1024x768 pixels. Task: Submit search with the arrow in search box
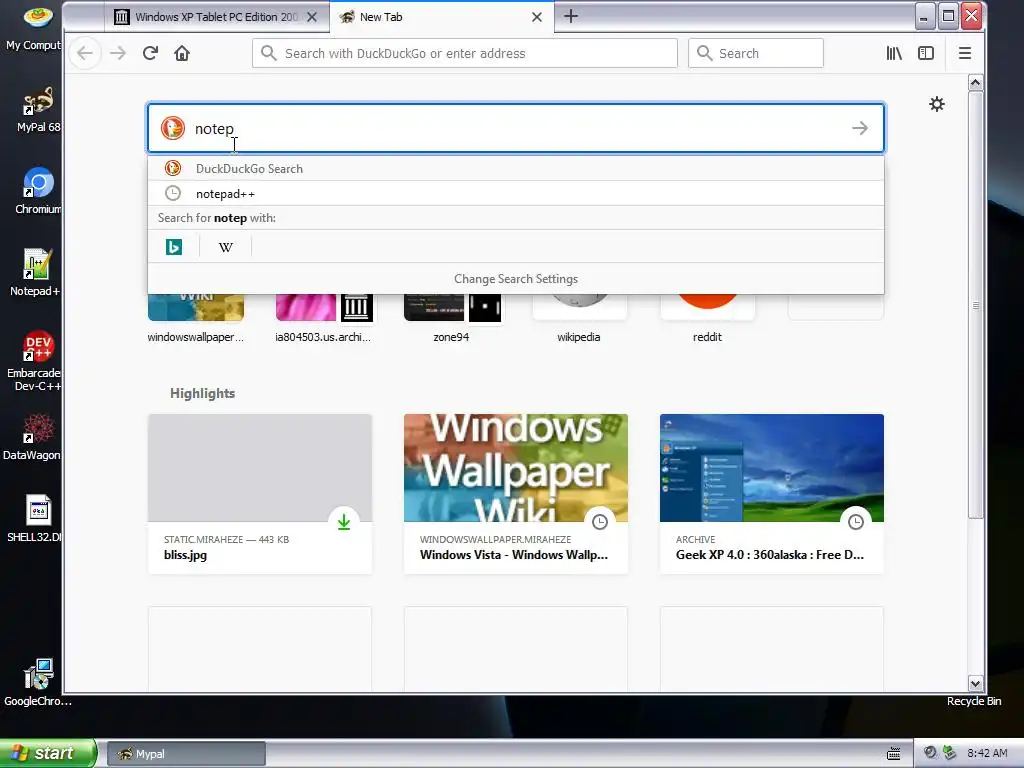pyautogui.click(x=859, y=128)
